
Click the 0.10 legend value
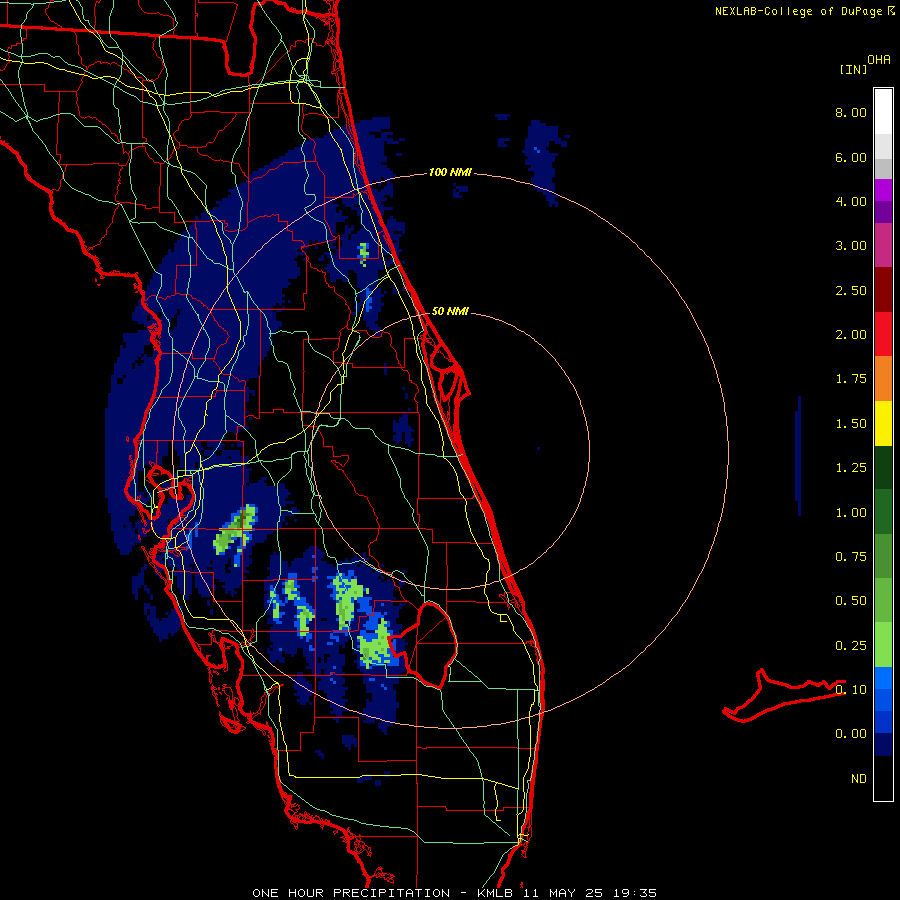[x=851, y=690]
